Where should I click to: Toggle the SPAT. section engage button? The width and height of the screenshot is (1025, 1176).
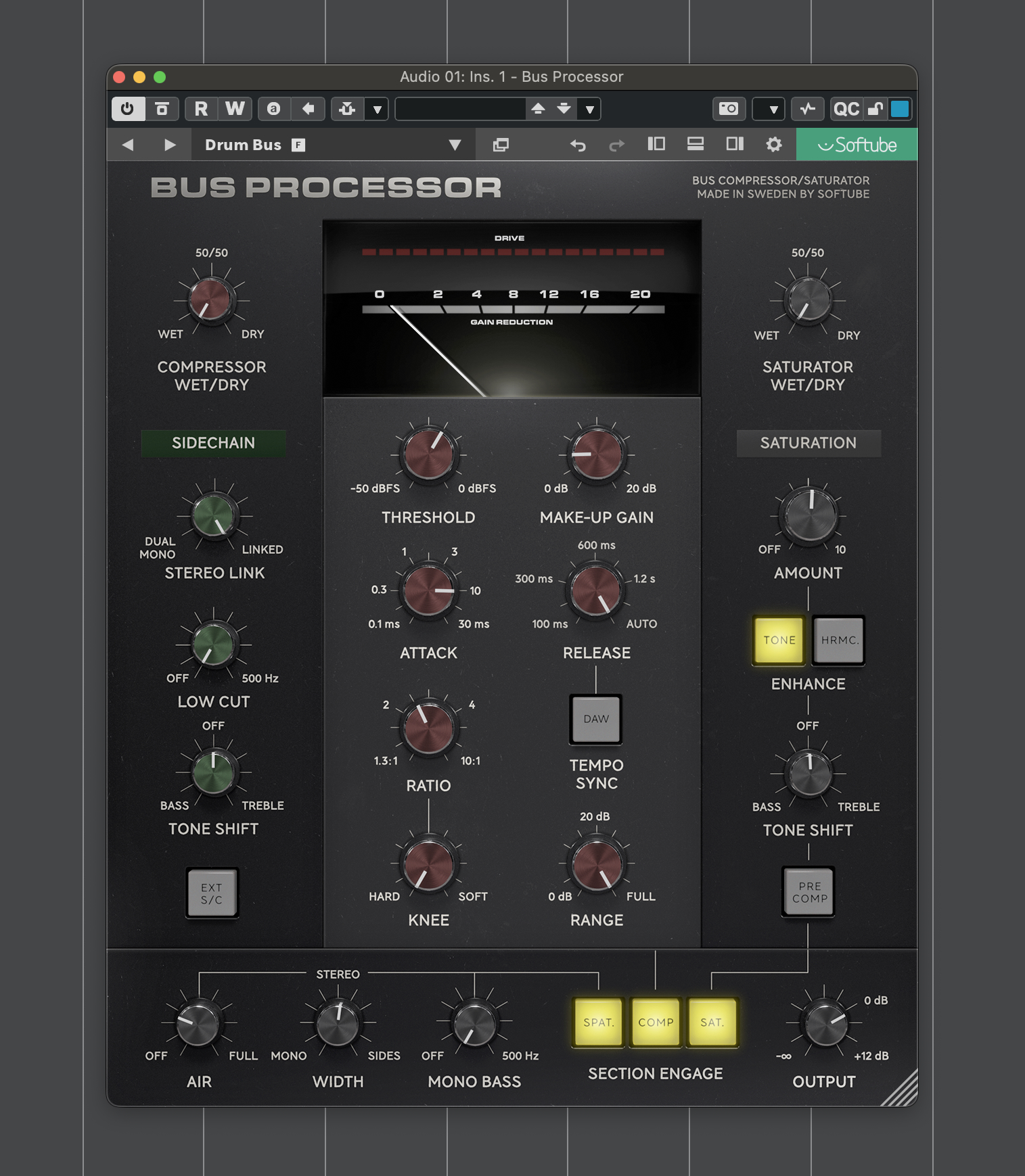point(599,1022)
